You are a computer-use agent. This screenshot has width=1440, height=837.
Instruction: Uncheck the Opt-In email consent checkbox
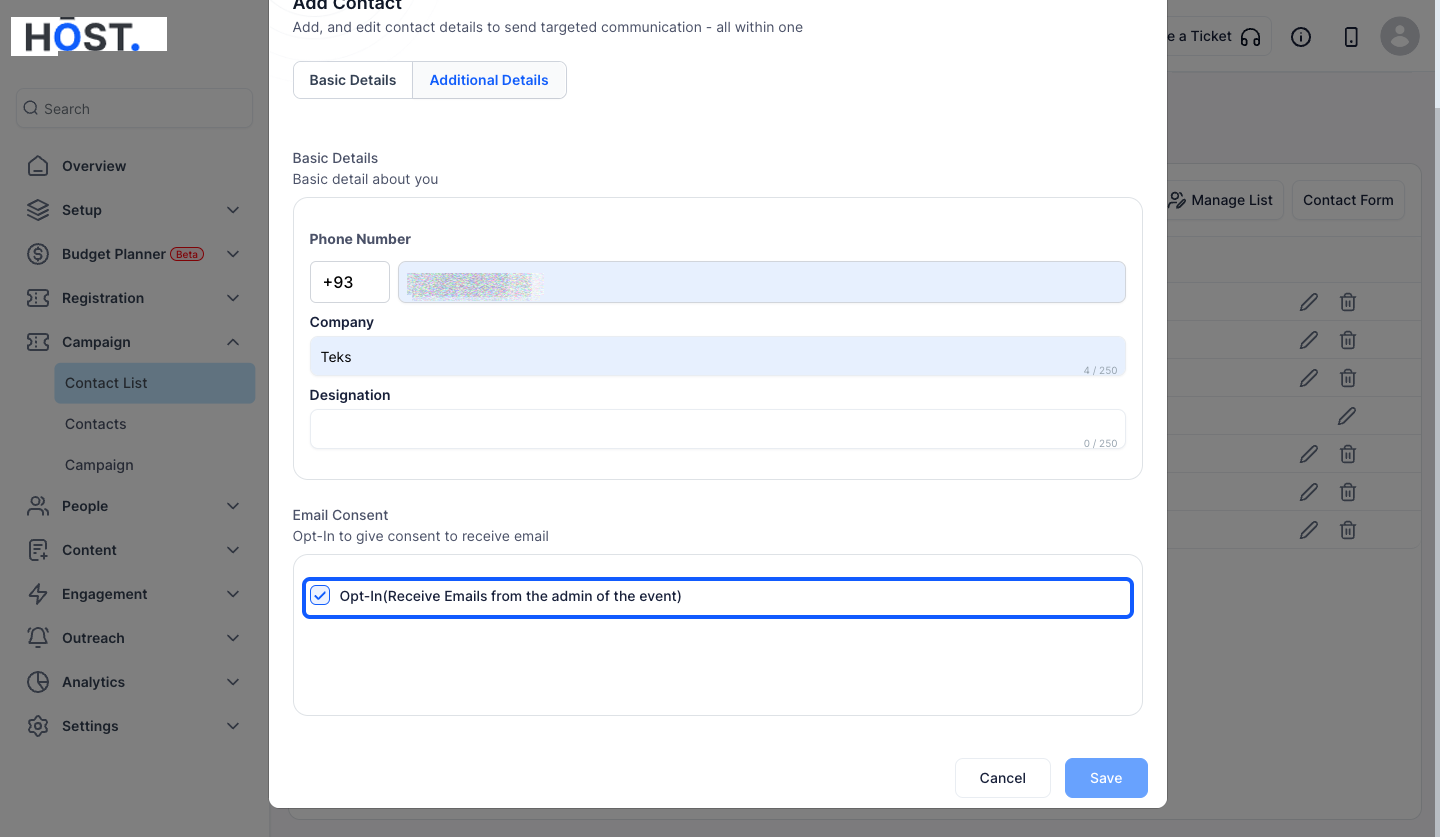pos(320,596)
